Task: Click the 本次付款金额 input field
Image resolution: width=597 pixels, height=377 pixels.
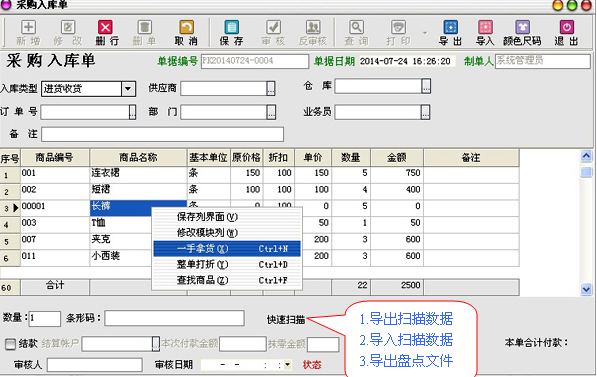Action: pos(243,344)
